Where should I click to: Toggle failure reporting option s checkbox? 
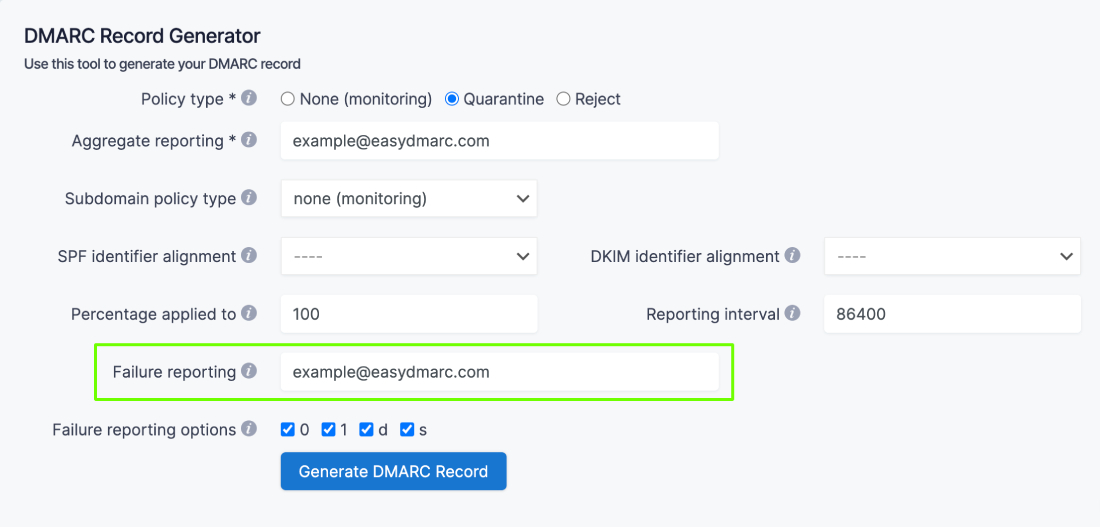pos(407,430)
